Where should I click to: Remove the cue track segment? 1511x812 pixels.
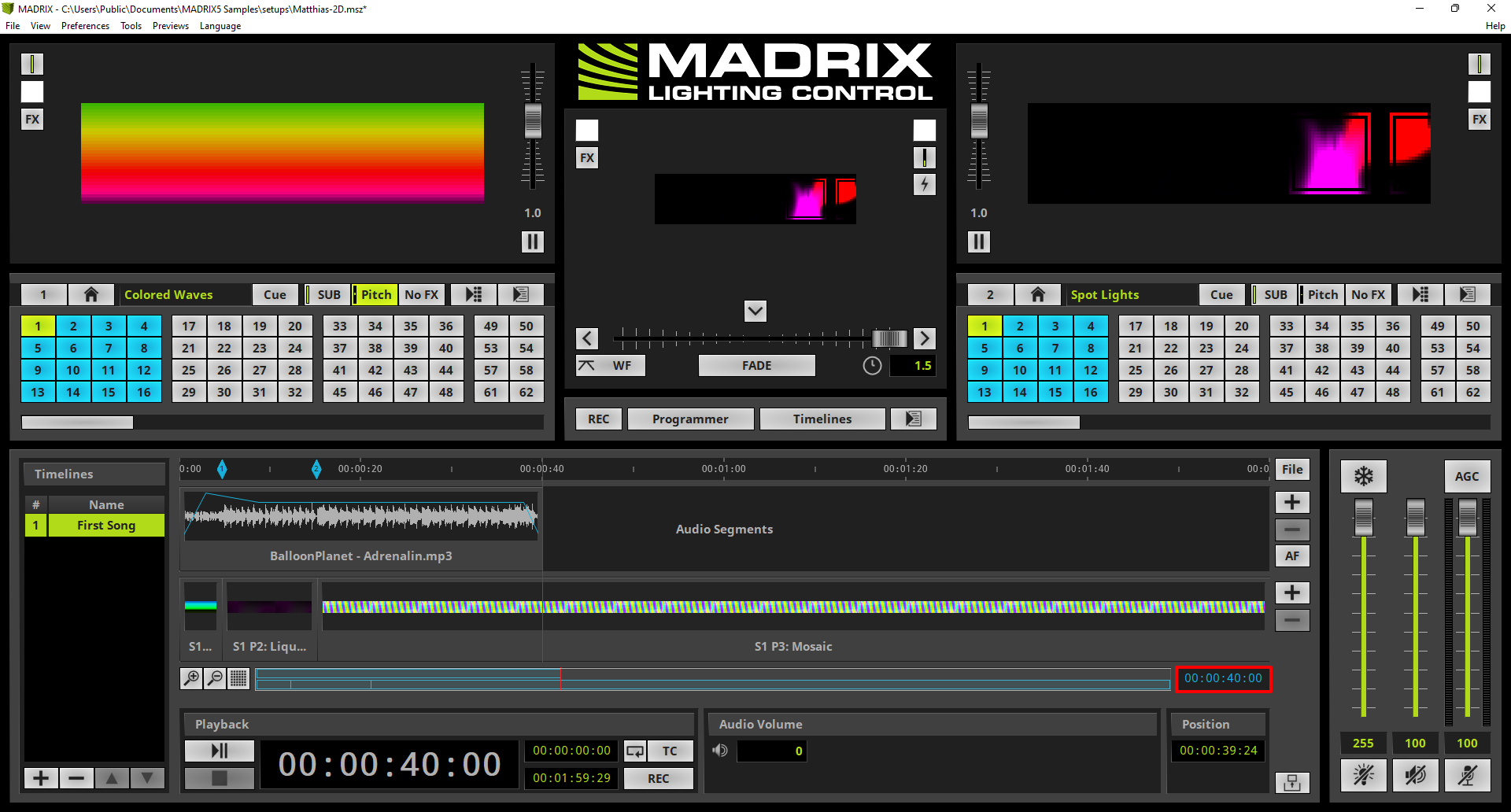1292,620
